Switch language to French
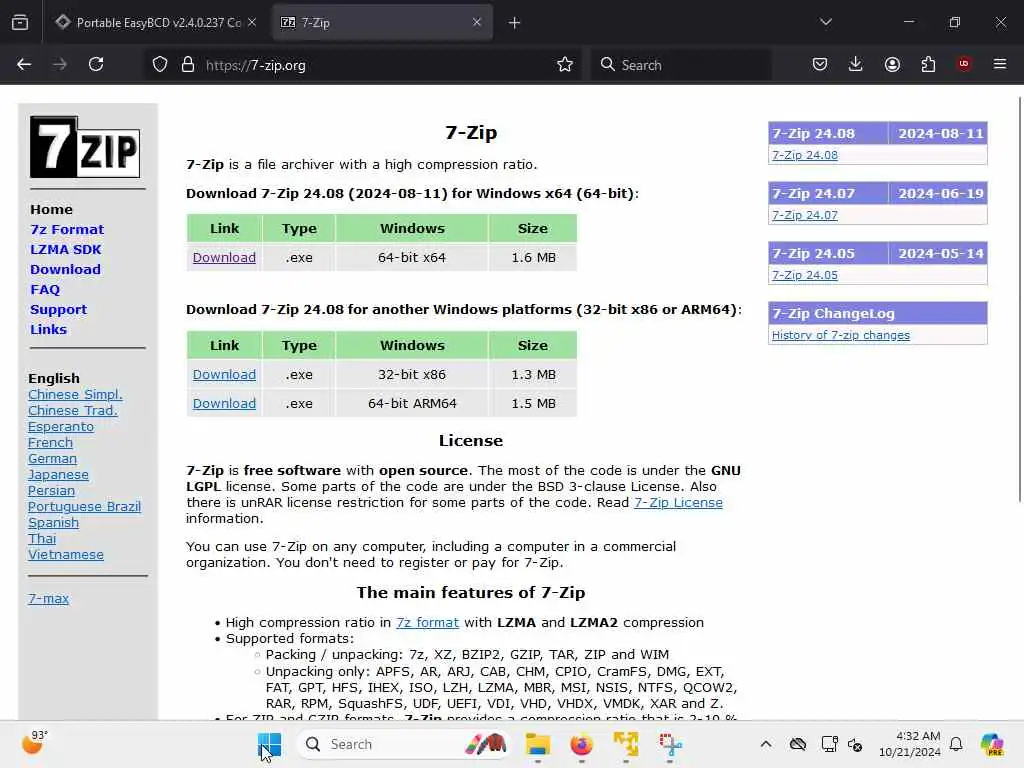This screenshot has width=1024, height=768. [x=50, y=443]
